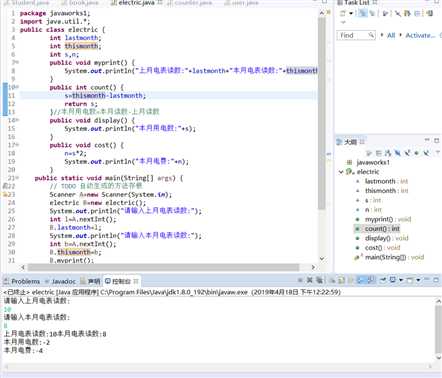Click the New Task icon in Task List

coord(342,14)
